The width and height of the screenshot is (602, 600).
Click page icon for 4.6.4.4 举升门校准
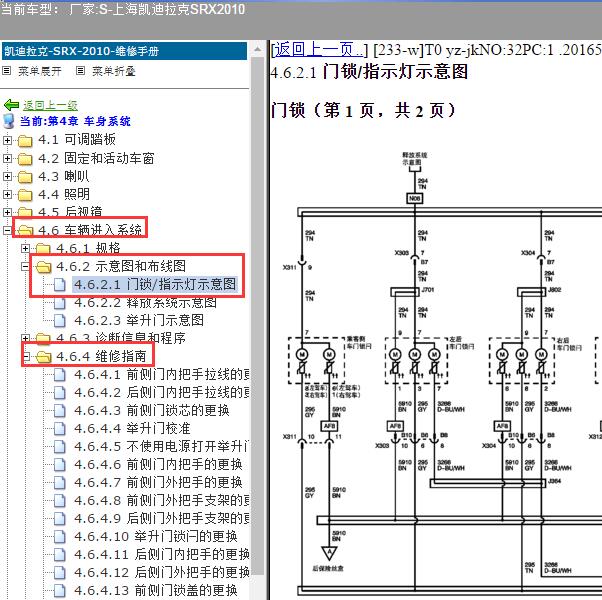pyautogui.click(x=60, y=428)
